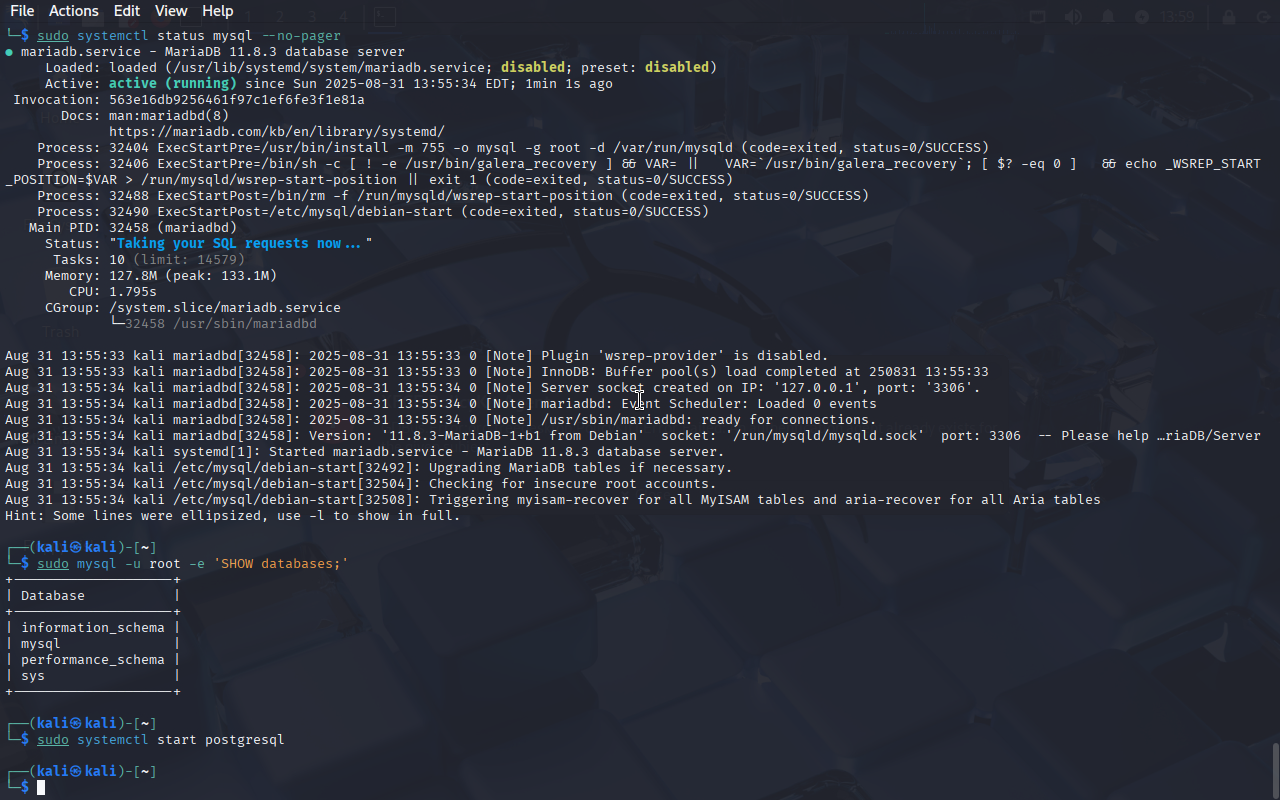The width and height of the screenshot is (1280, 800).
Task: Click the 'mysql' row in database table
Action: 93,644
